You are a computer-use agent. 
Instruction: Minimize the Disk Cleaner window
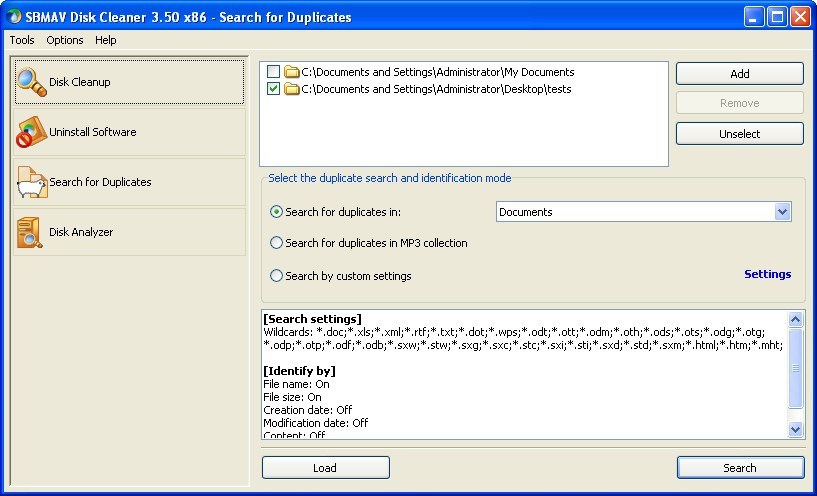tap(753, 17)
